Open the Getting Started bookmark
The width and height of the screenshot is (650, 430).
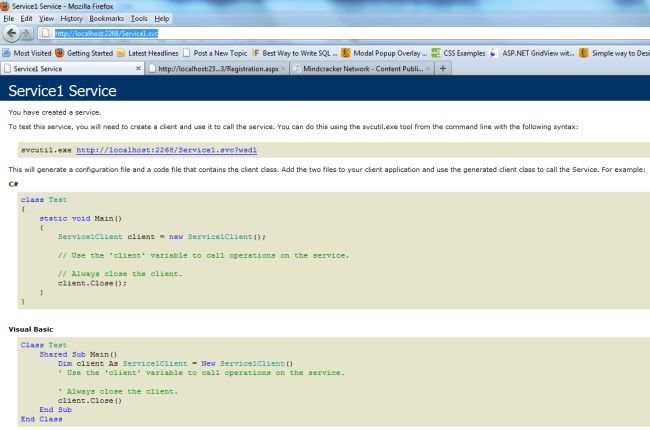[84, 53]
